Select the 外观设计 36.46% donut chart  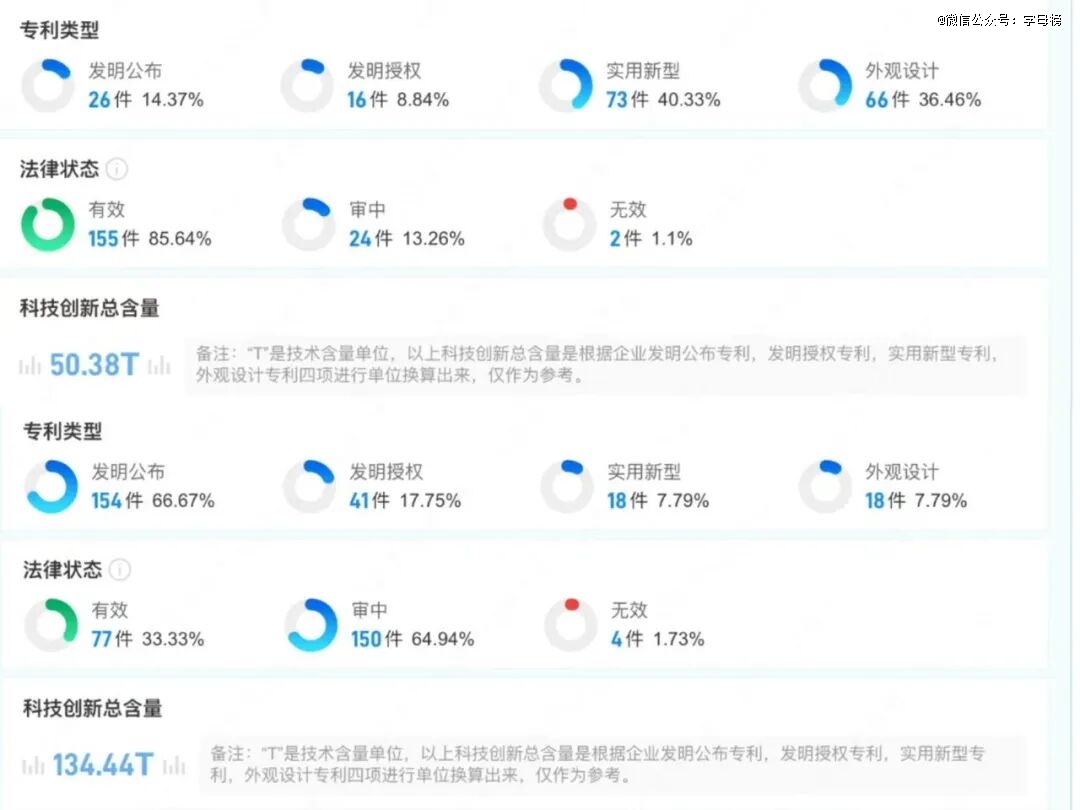click(x=824, y=86)
